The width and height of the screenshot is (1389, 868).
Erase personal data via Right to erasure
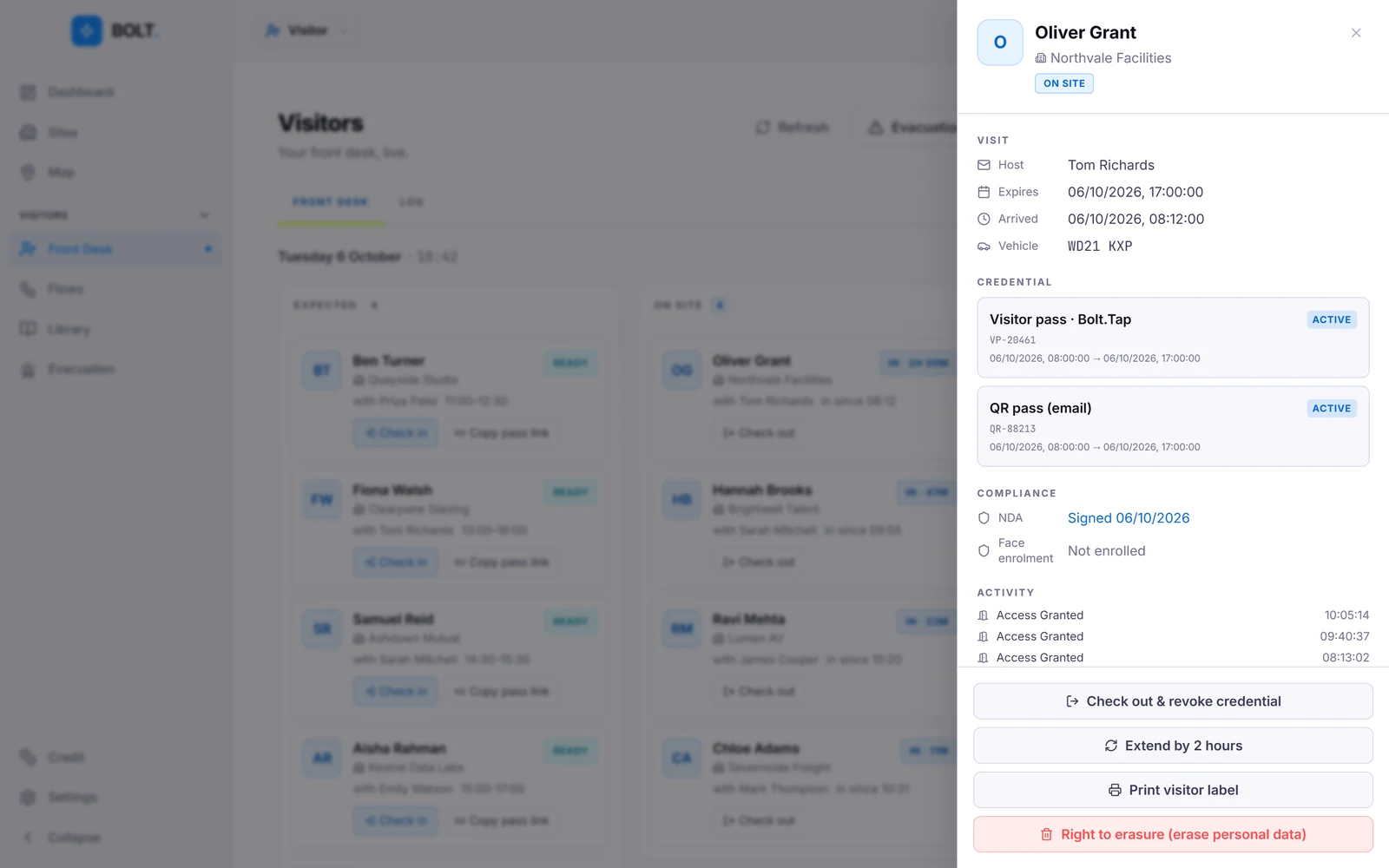(1173, 834)
